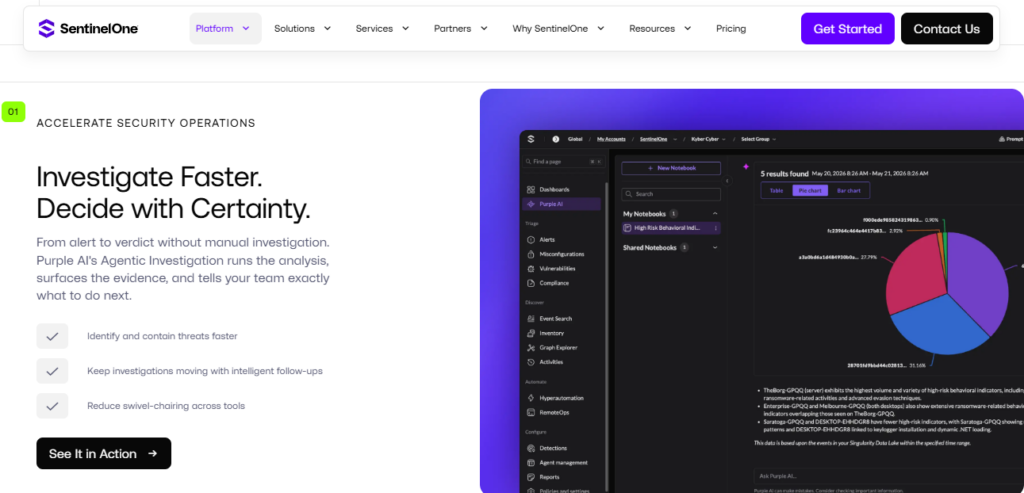
Task: Open the Reports sidebar icon
Action: (x=531, y=477)
